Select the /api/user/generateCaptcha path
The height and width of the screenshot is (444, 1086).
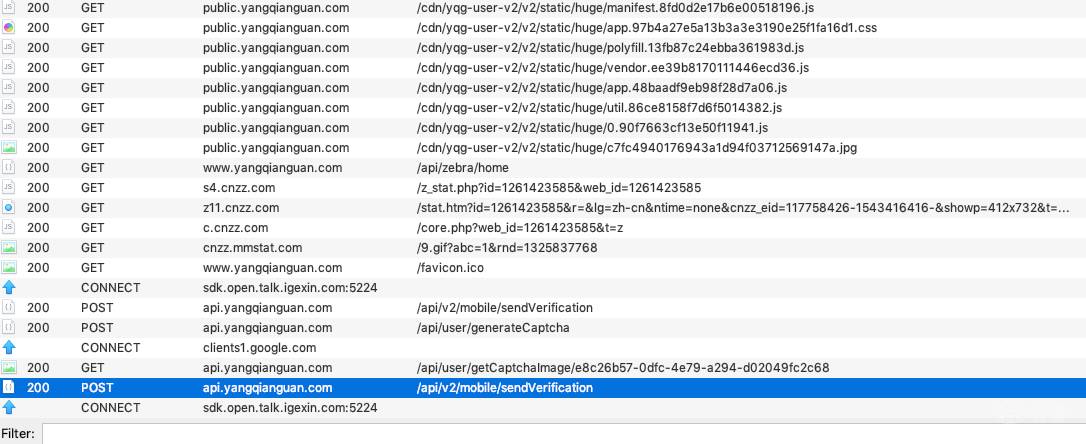click(492, 328)
